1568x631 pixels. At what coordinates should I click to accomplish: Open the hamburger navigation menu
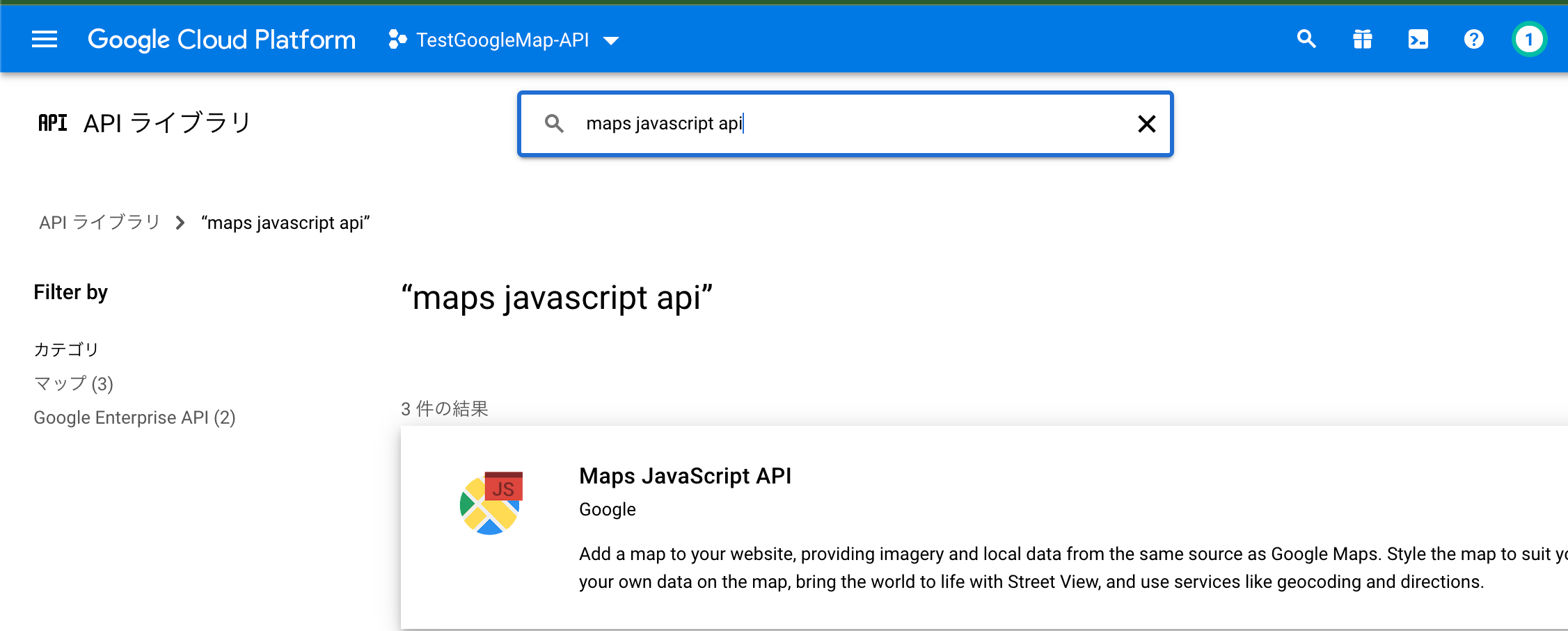pos(45,40)
